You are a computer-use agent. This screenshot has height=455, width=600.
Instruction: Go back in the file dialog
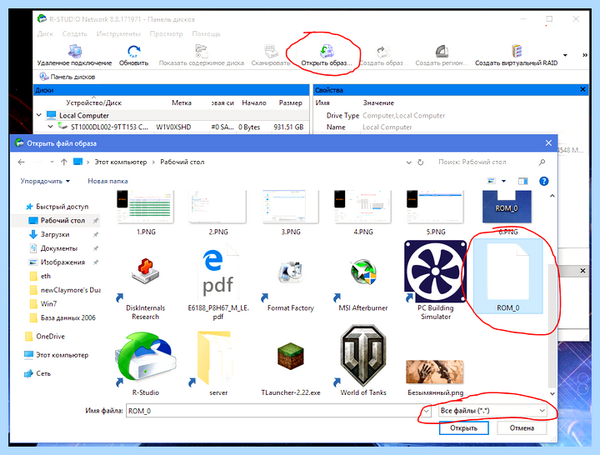click(x=21, y=162)
